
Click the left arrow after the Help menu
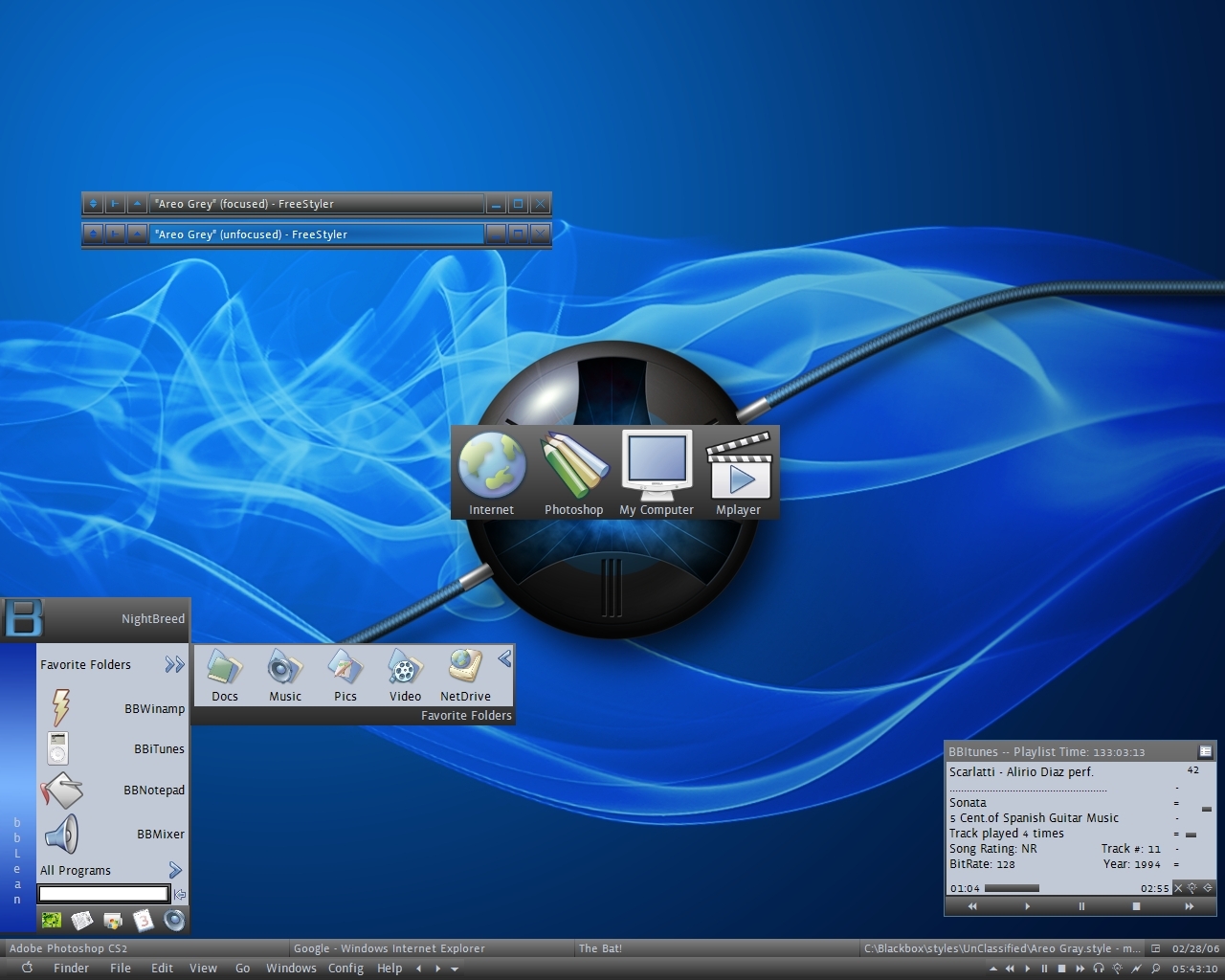click(418, 969)
